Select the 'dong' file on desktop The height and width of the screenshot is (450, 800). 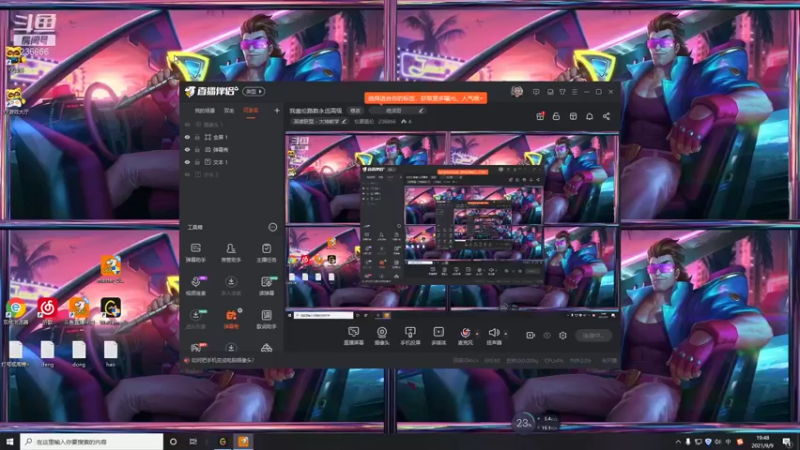tap(79, 354)
